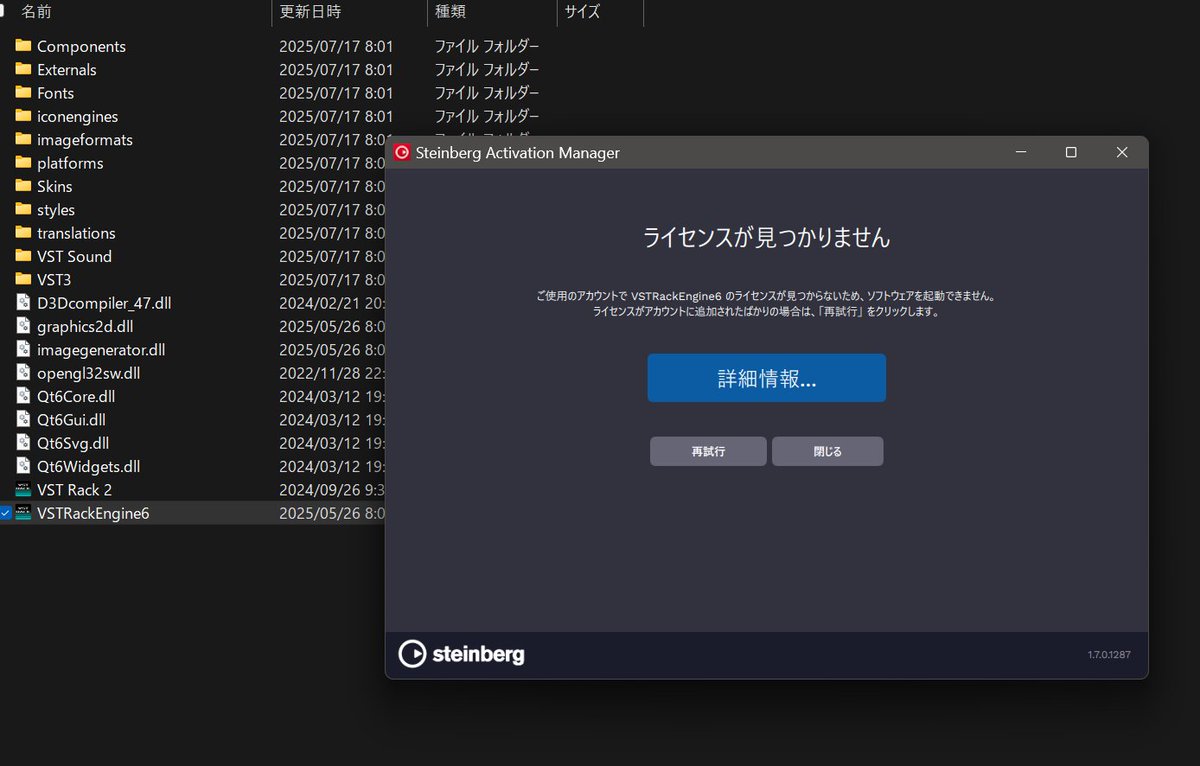Select the VST Sound file name

(74, 256)
